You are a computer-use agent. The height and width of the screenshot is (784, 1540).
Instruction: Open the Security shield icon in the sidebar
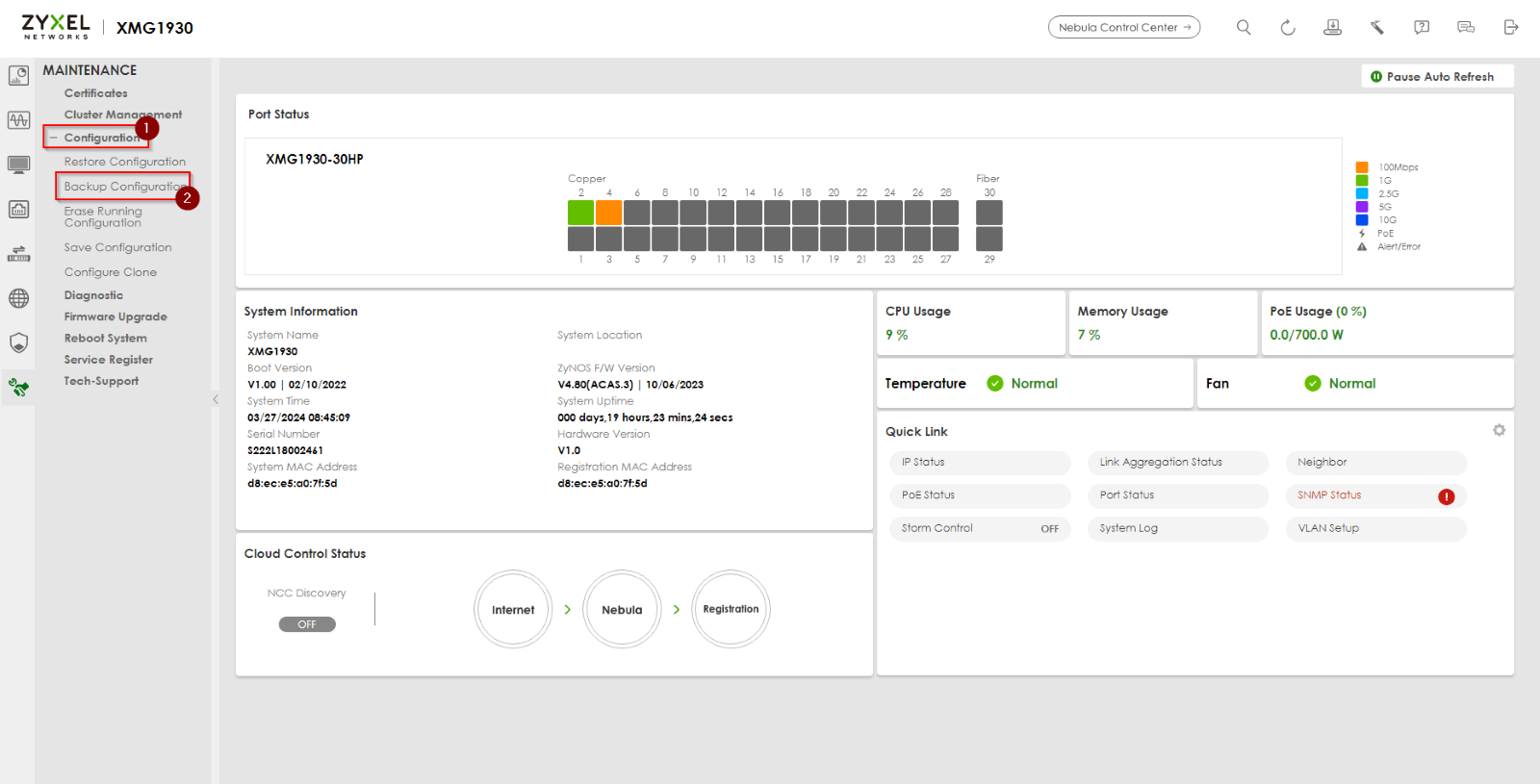click(18, 342)
